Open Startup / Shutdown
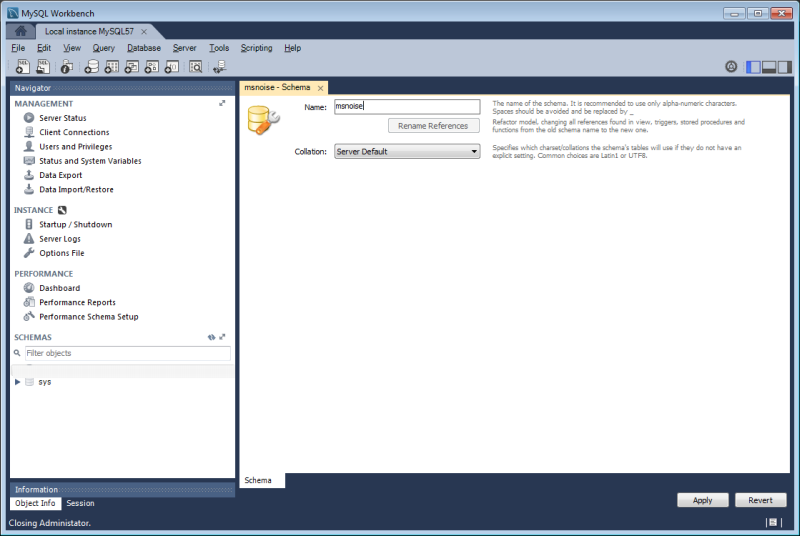800x536 pixels. pyautogui.click(x=76, y=224)
